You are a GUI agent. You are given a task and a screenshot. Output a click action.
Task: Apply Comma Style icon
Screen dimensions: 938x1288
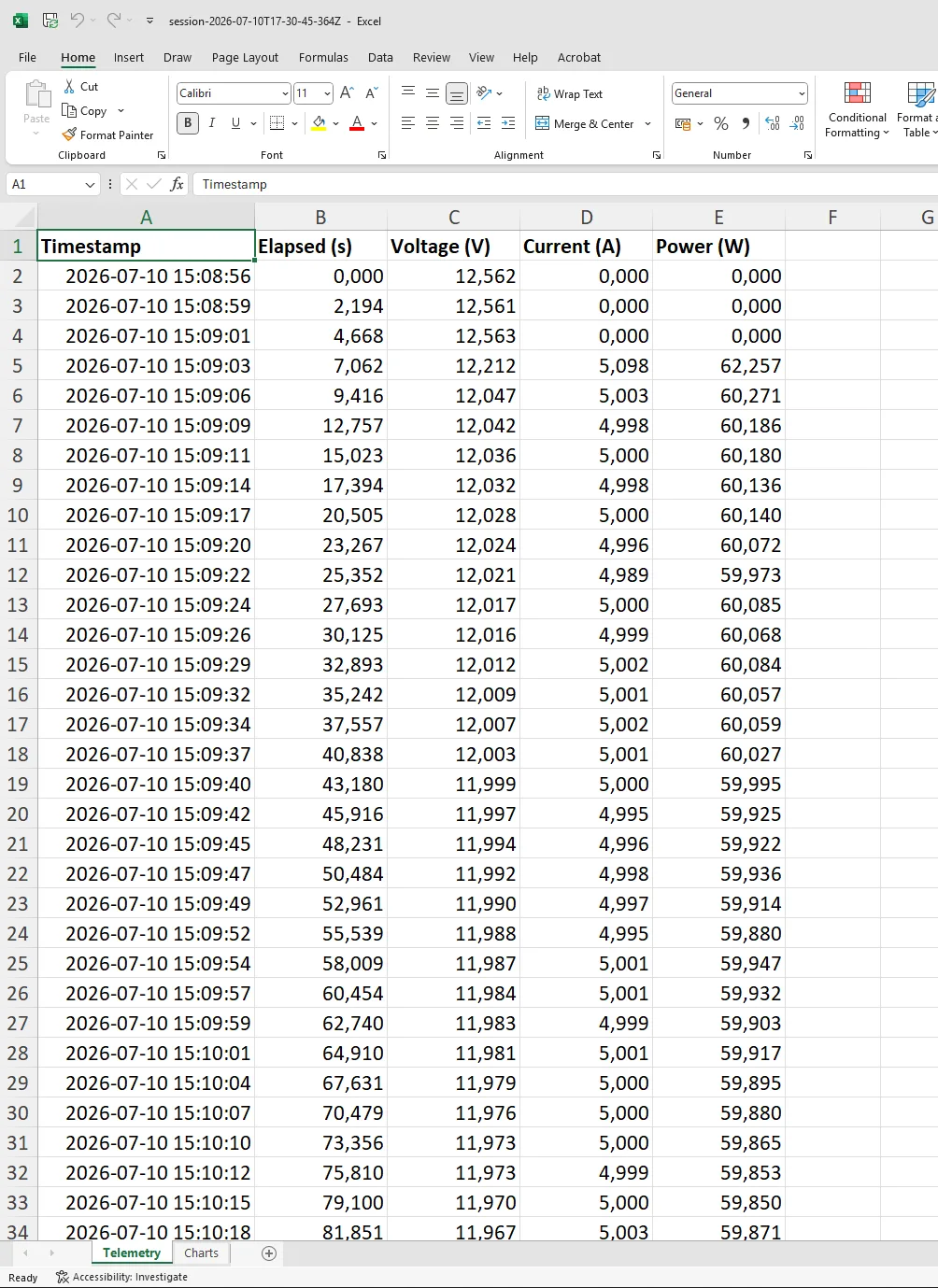(746, 123)
